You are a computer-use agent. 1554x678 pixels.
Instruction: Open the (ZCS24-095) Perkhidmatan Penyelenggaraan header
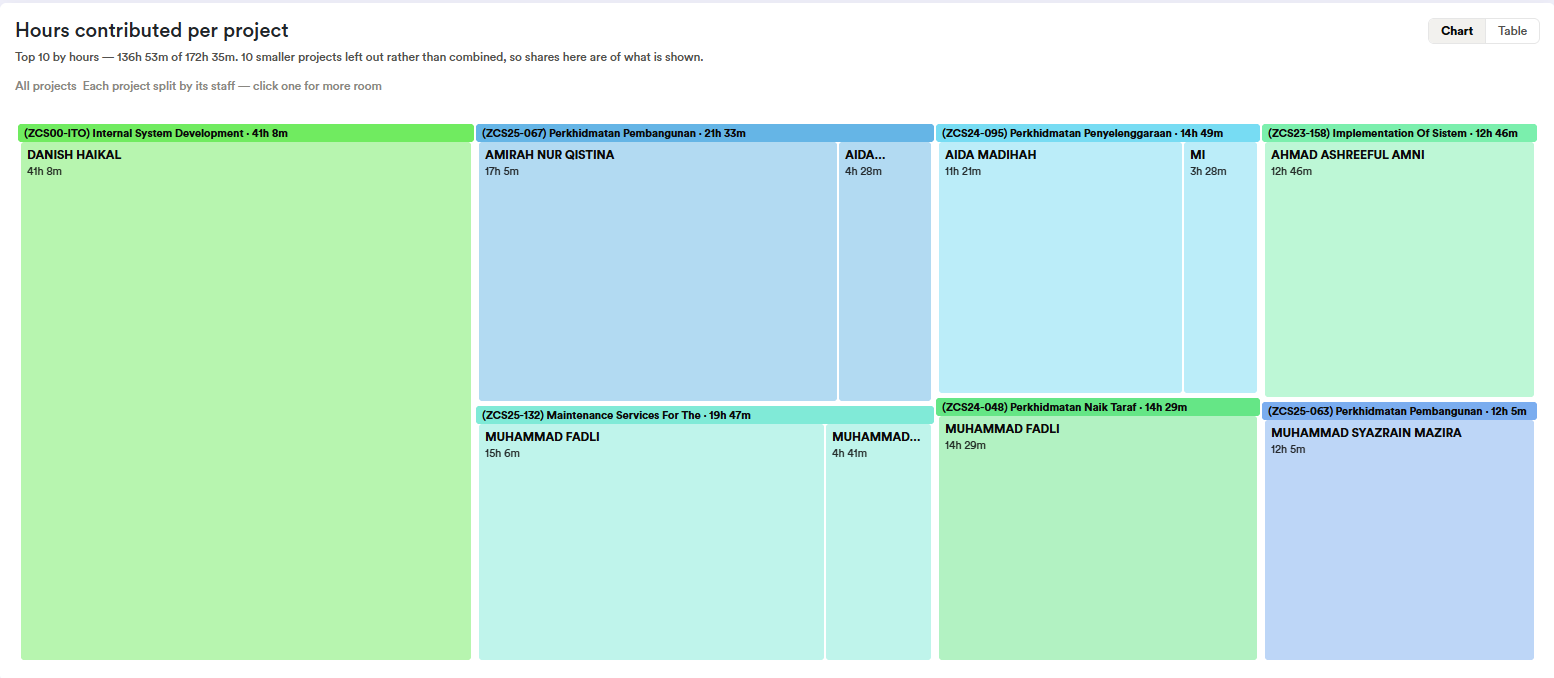1098,133
